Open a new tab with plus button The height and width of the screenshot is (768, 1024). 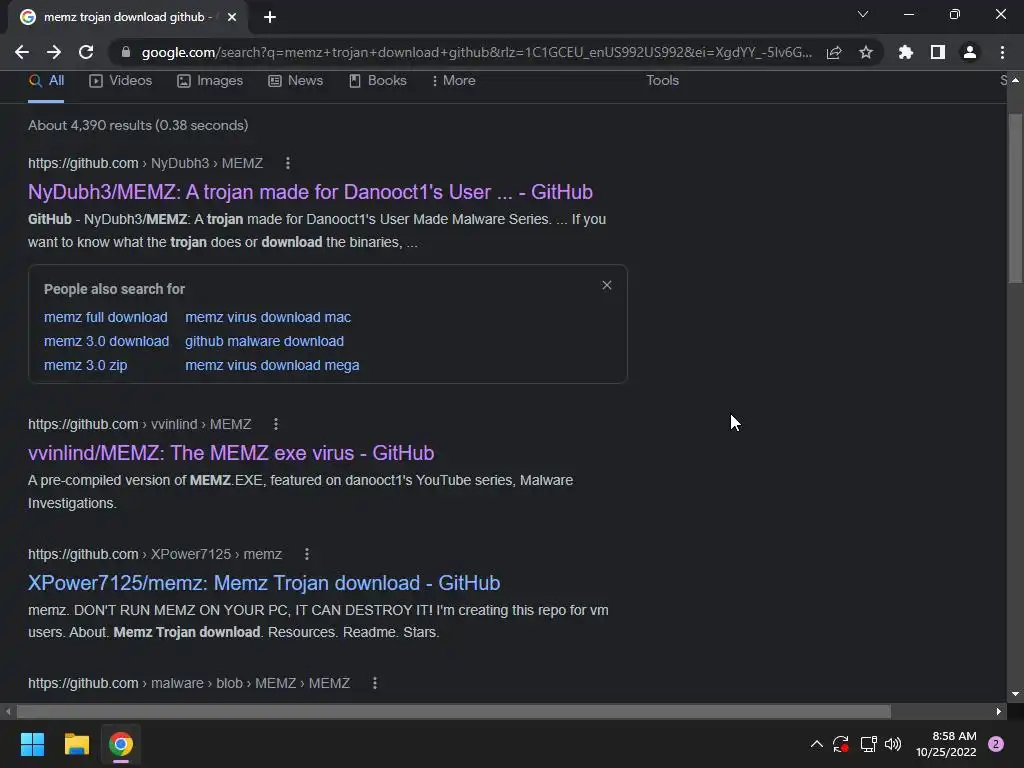pyautogui.click(x=270, y=17)
